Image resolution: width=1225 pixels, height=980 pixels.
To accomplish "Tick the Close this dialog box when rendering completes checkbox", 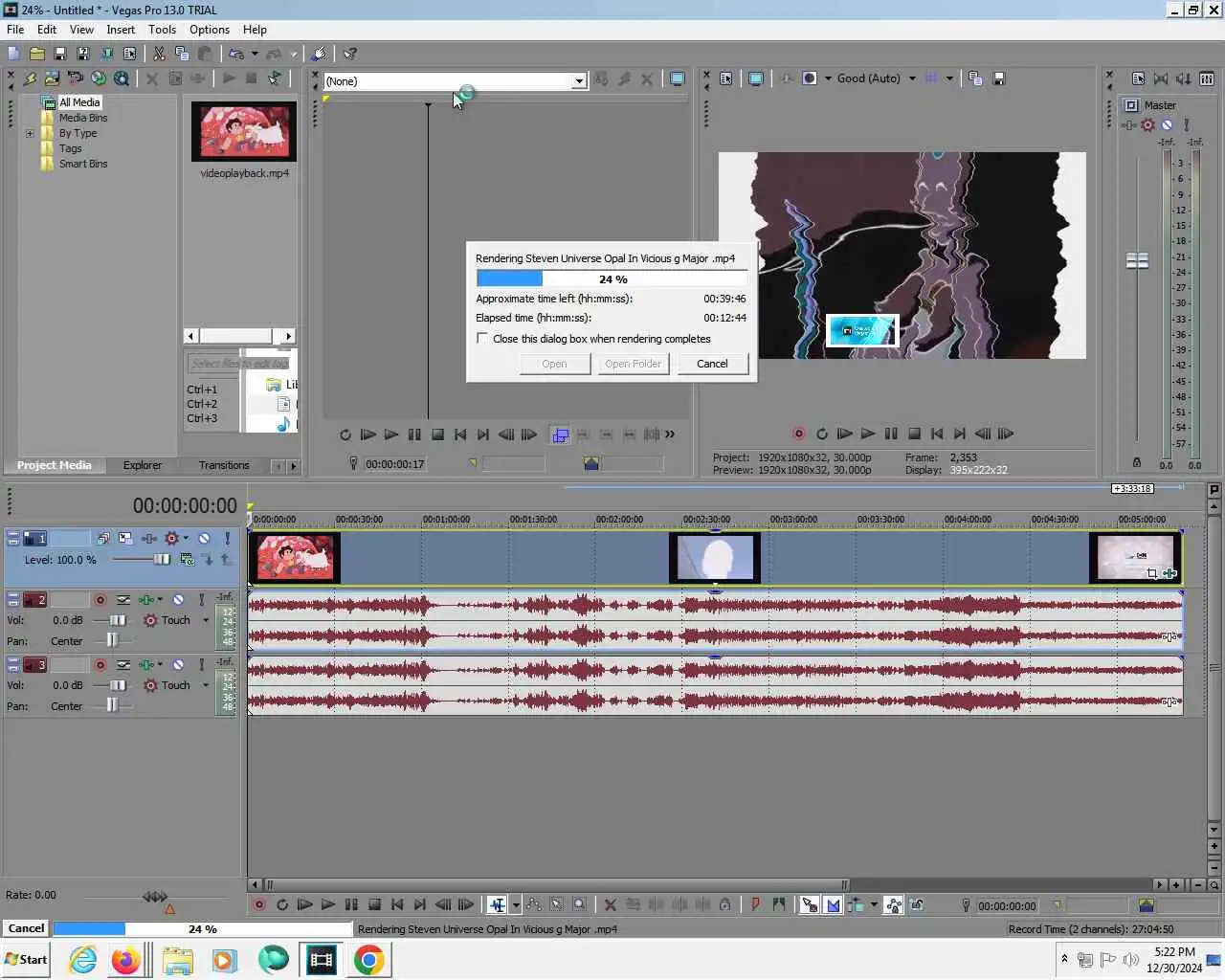I will pyautogui.click(x=482, y=338).
